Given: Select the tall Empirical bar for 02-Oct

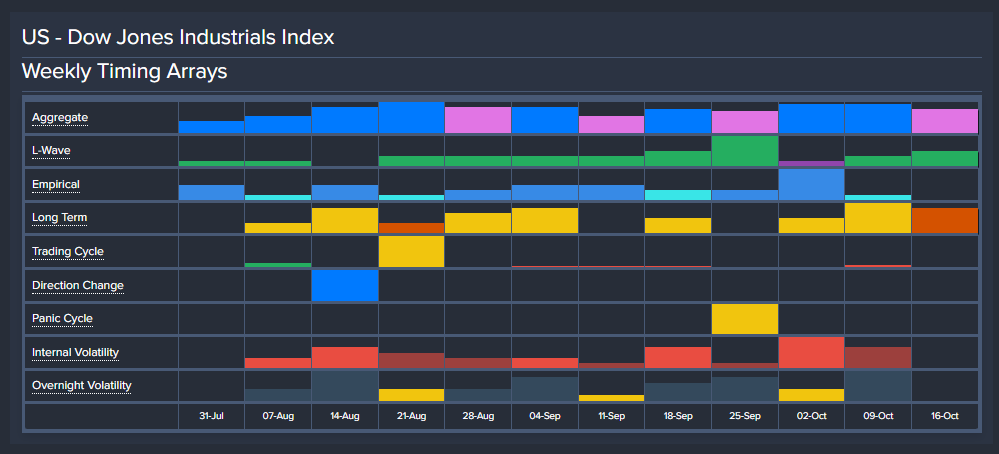Looking at the screenshot, I should pos(811,185).
